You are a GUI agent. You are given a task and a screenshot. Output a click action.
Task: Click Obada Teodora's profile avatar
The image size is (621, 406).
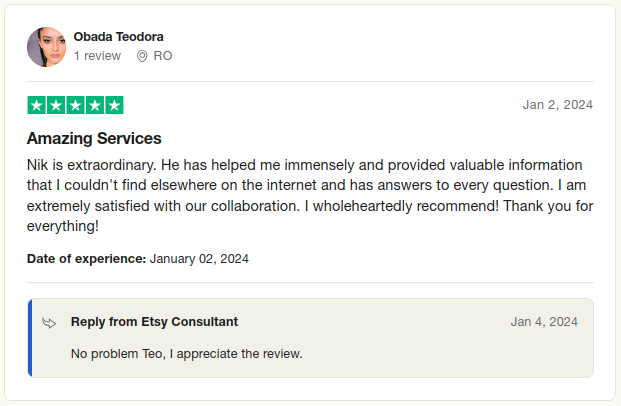tap(46, 46)
